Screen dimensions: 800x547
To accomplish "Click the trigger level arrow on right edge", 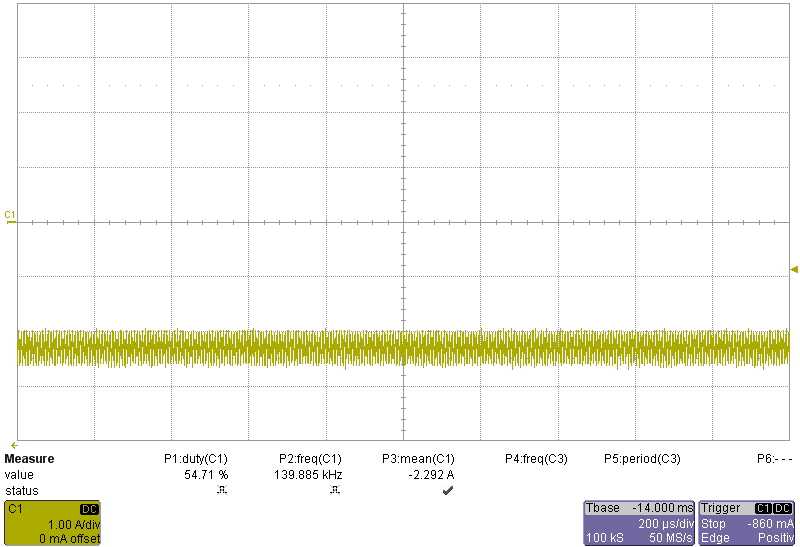I will point(794,269).
